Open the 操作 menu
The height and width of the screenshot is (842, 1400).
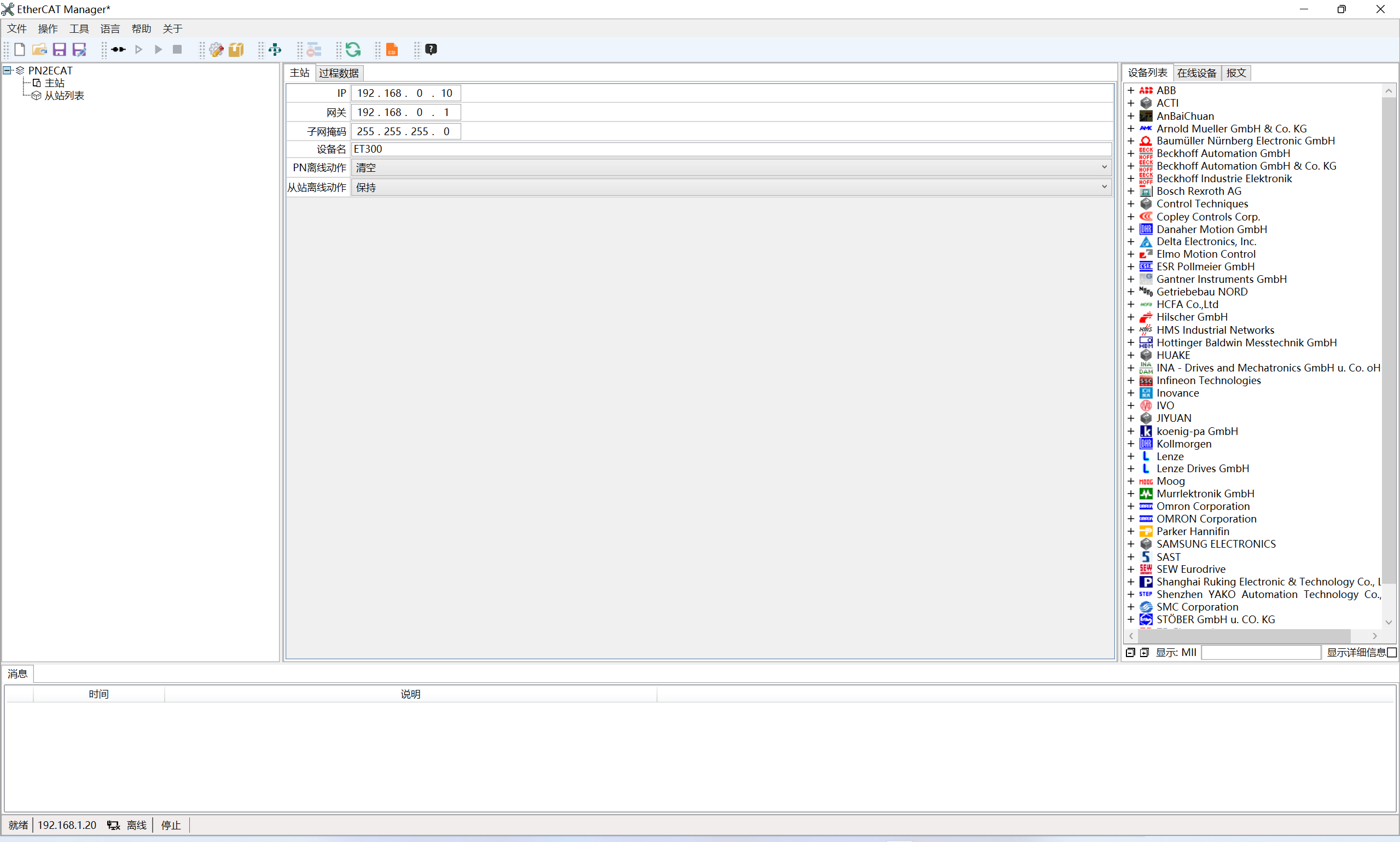point(48,28)
